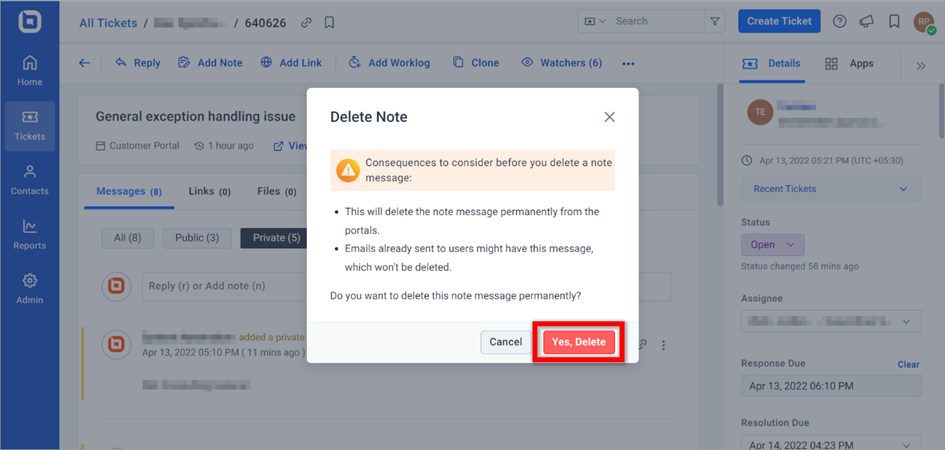Screen dimensions: 945x450
Task: Filter messages by All (8)
Action: pyautogui.click(x=128, y=238)
